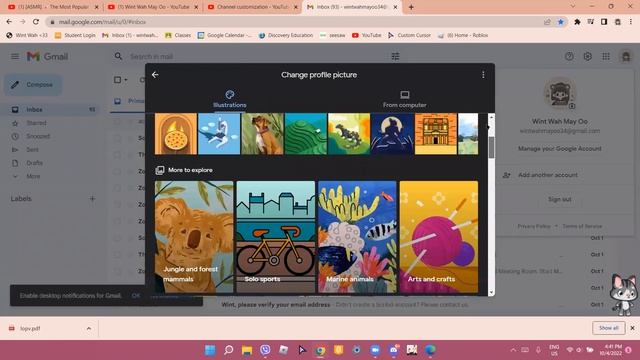
Task: Click Show all downloads button
Action: (x=609, y=328)
